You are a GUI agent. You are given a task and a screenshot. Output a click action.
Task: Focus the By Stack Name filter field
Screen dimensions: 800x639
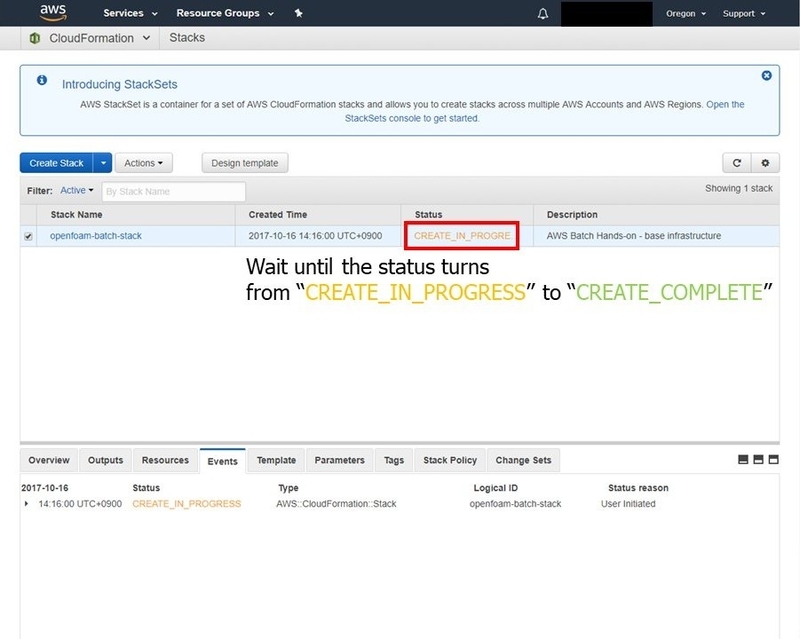(x=173, y=191)
